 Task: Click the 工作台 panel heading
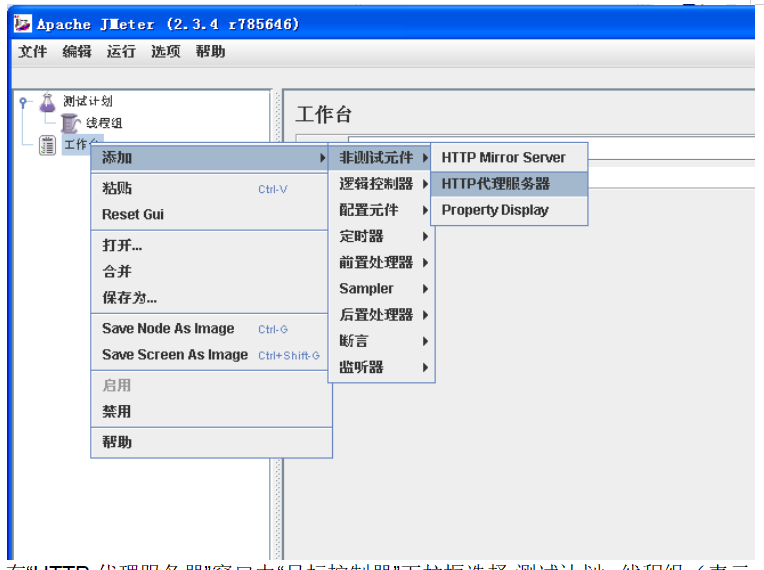click(324, 114)
